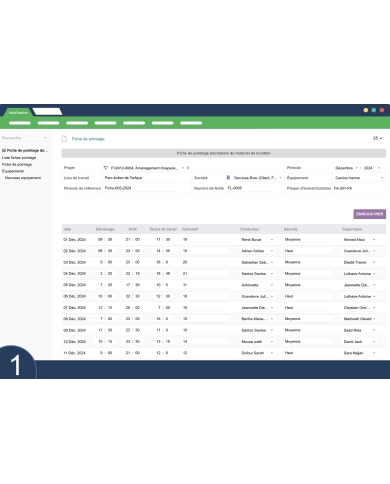Click the building icon in the Société field

coord(228,178)
